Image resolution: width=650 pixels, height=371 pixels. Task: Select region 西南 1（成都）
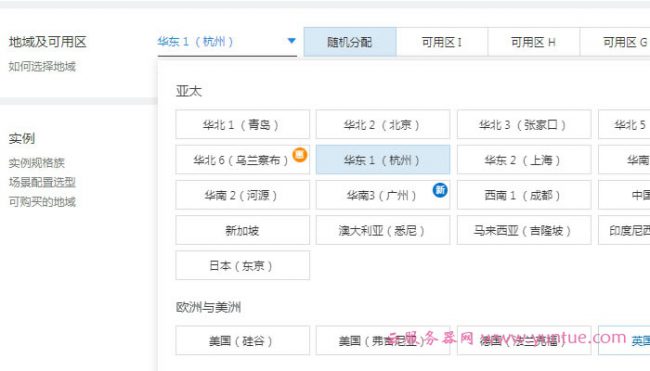point(524,195)
